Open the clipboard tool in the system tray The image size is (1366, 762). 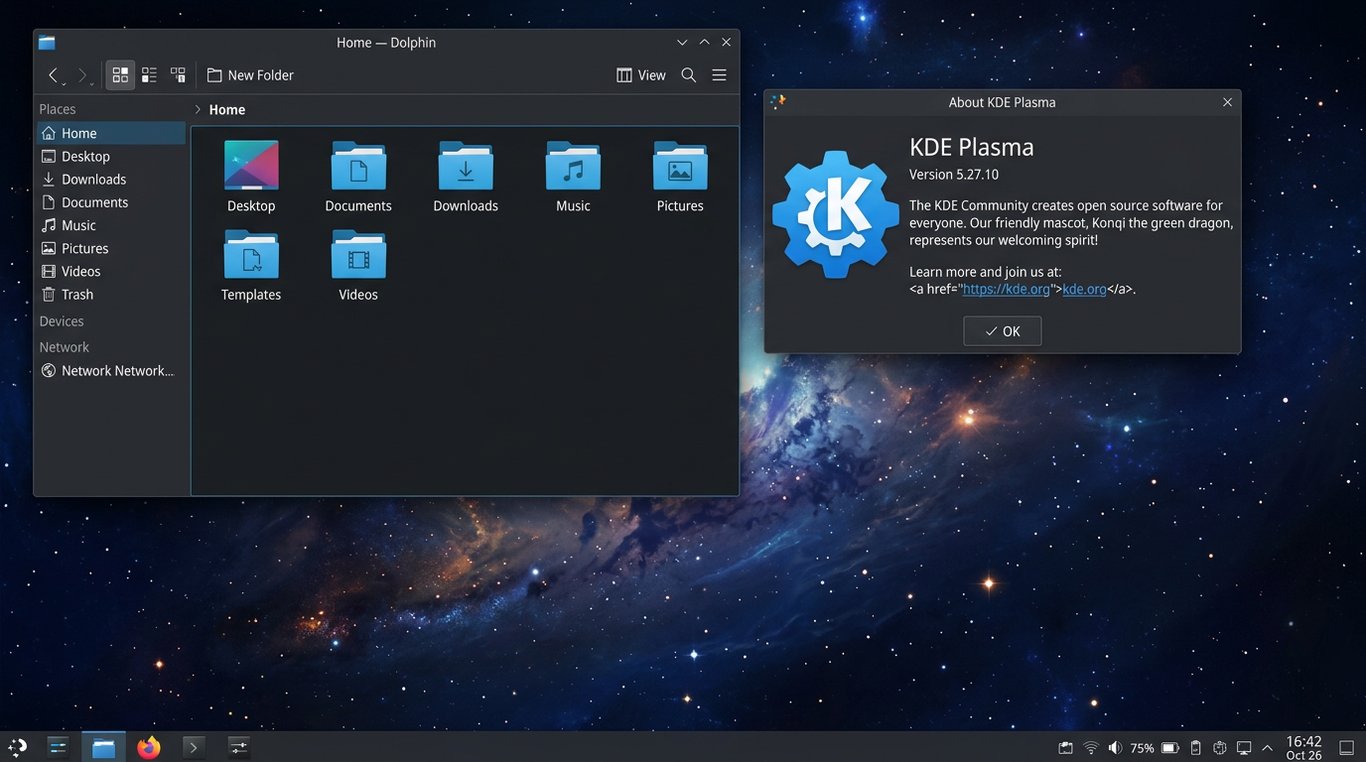coord(1195,747)
